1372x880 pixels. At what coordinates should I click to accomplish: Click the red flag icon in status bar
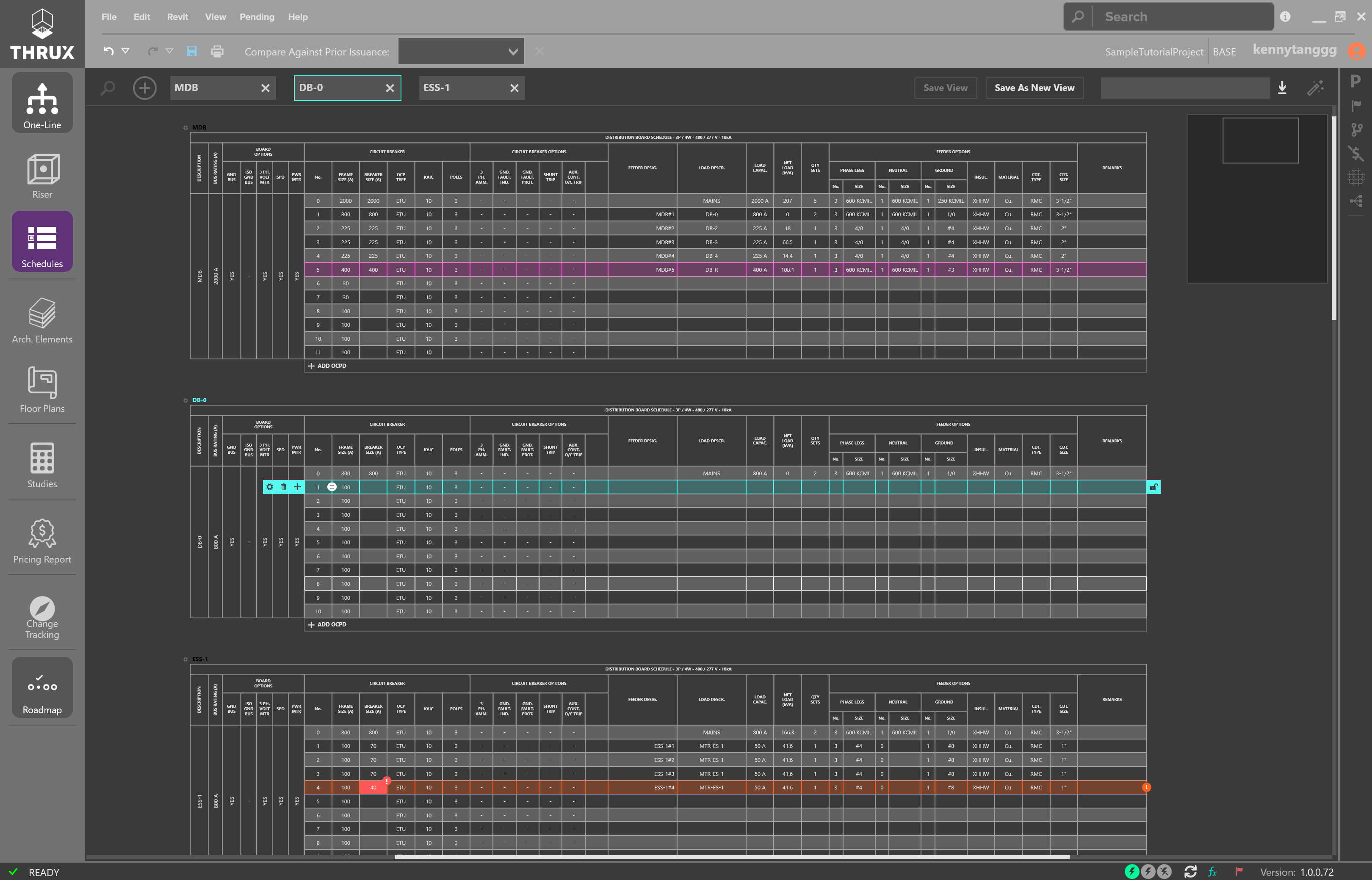pyautogui.click(x=1239, y=872)
